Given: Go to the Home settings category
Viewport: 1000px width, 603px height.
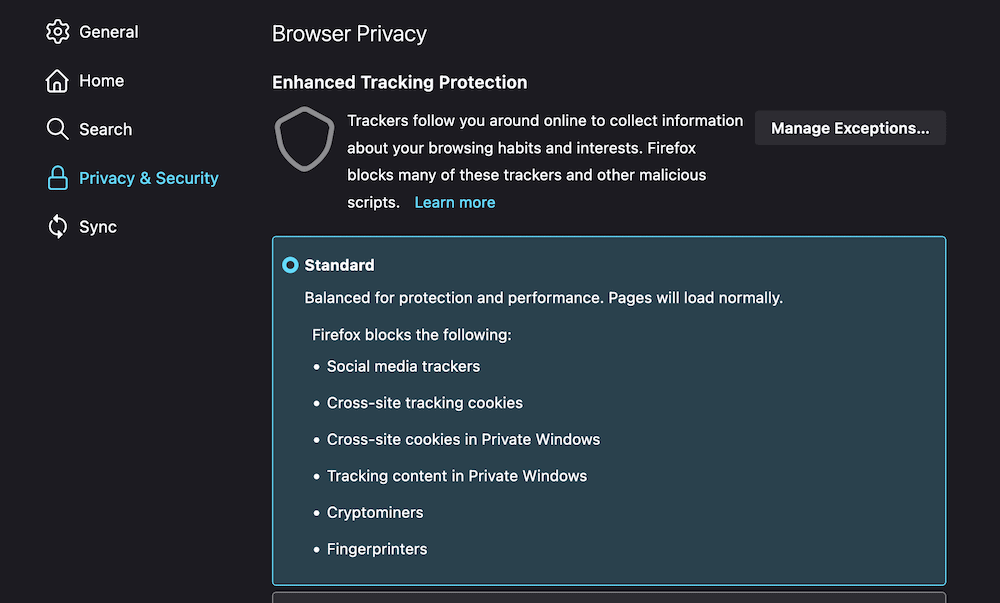Looking at the screenshot, I should pos(101,81).
